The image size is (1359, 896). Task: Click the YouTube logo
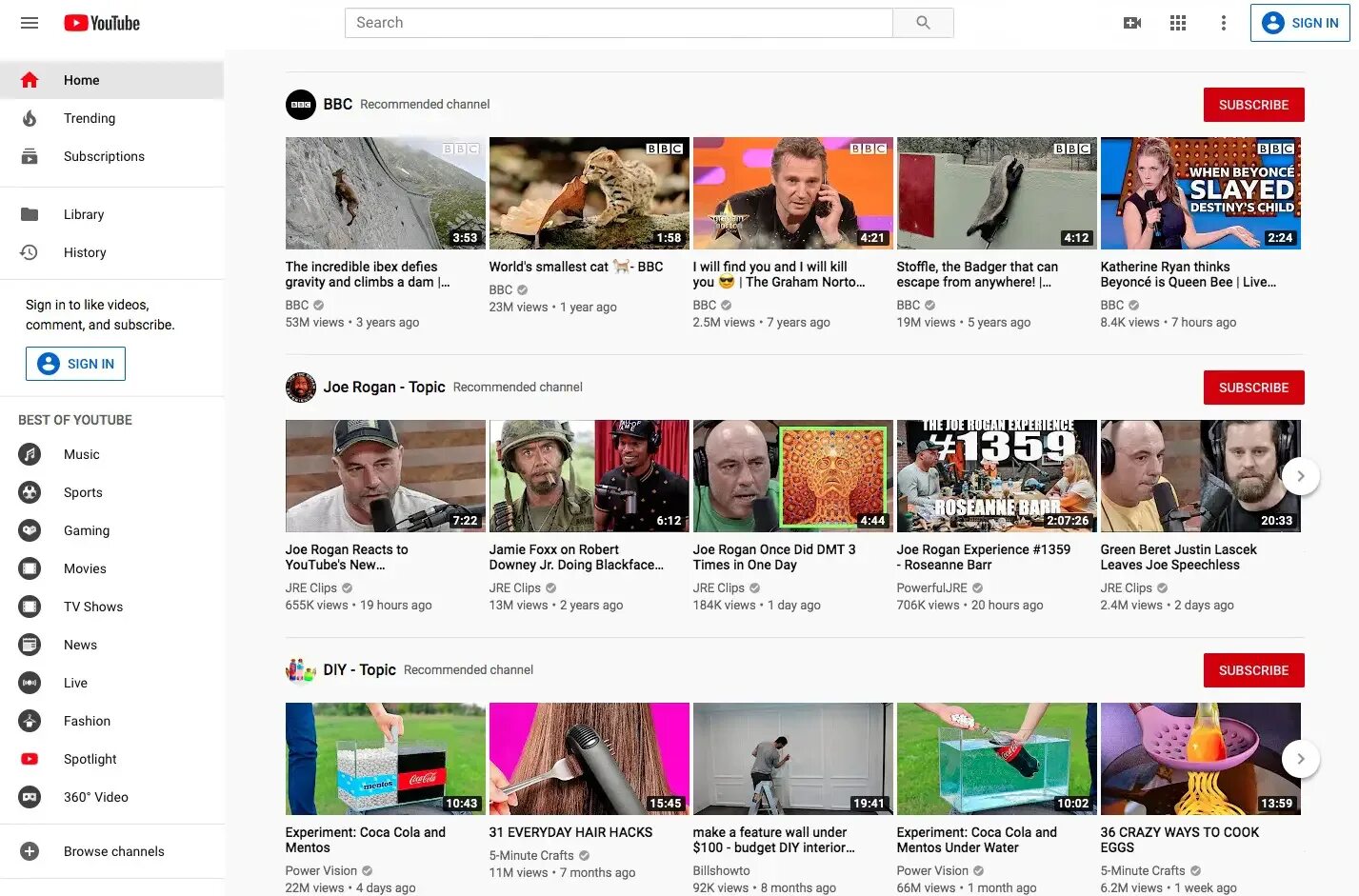point(102,23)
